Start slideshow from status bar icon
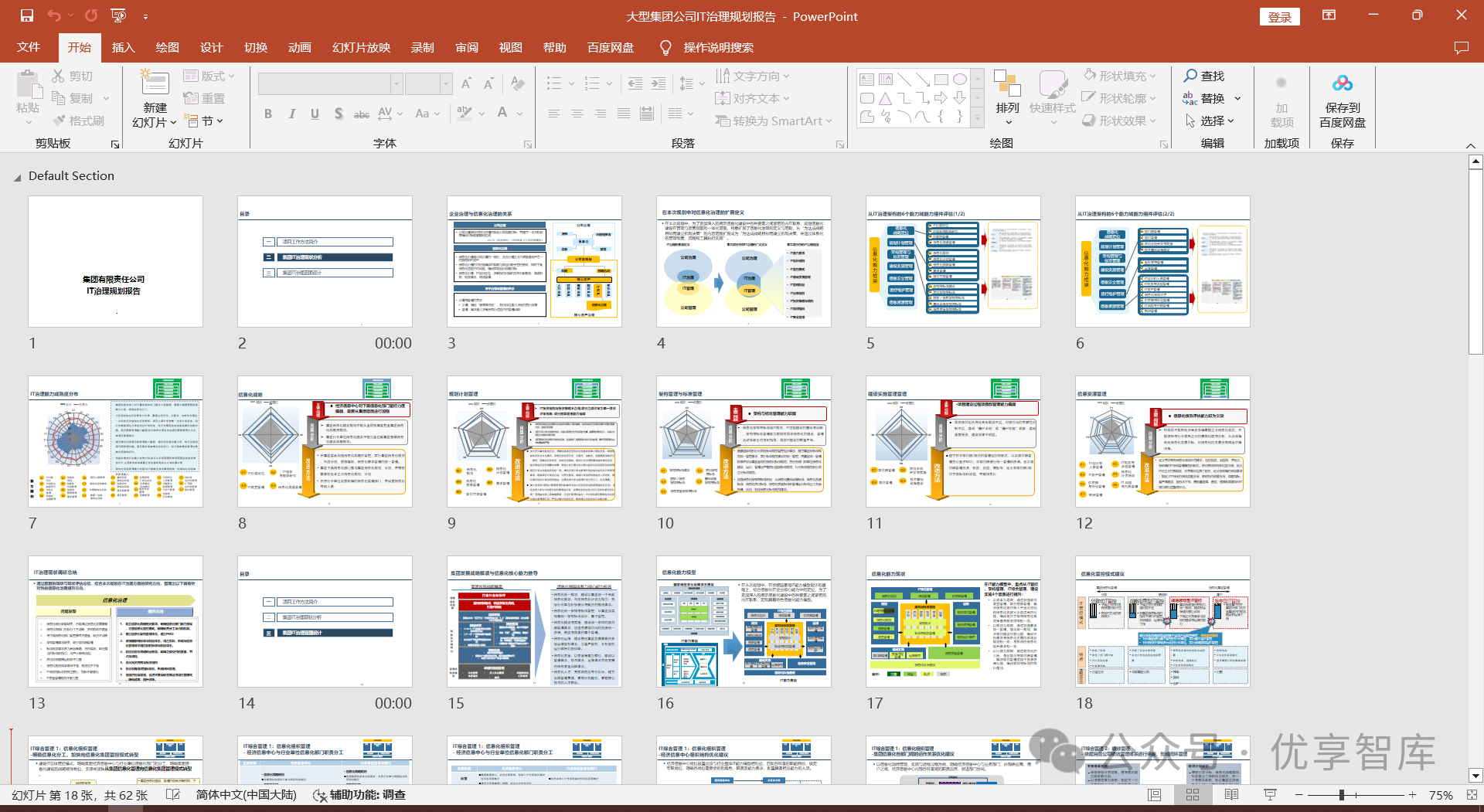The height and width of the screenshot is (812, 1484). 1269,795
